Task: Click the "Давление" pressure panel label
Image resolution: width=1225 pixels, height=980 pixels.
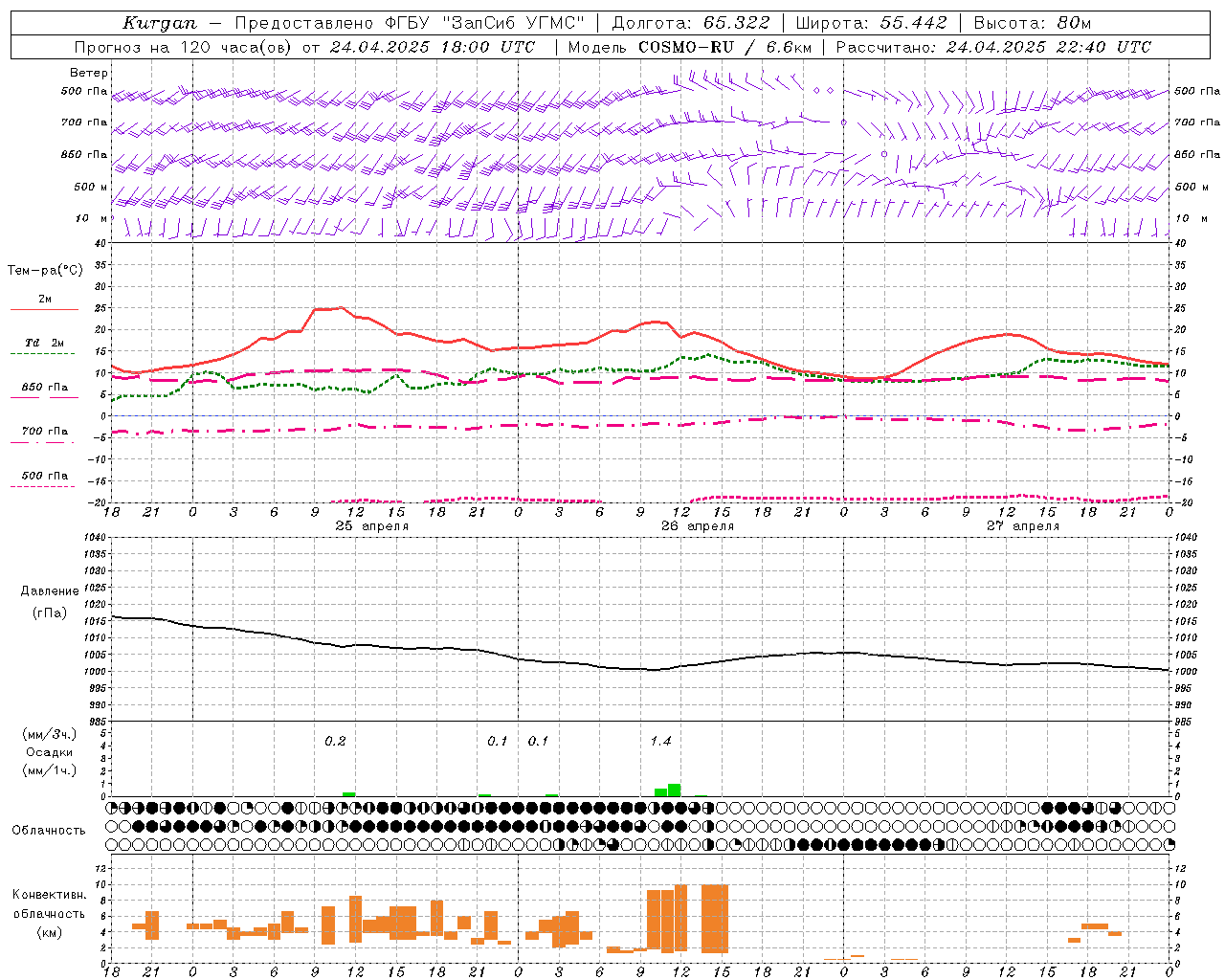Action: pos(50,591)
